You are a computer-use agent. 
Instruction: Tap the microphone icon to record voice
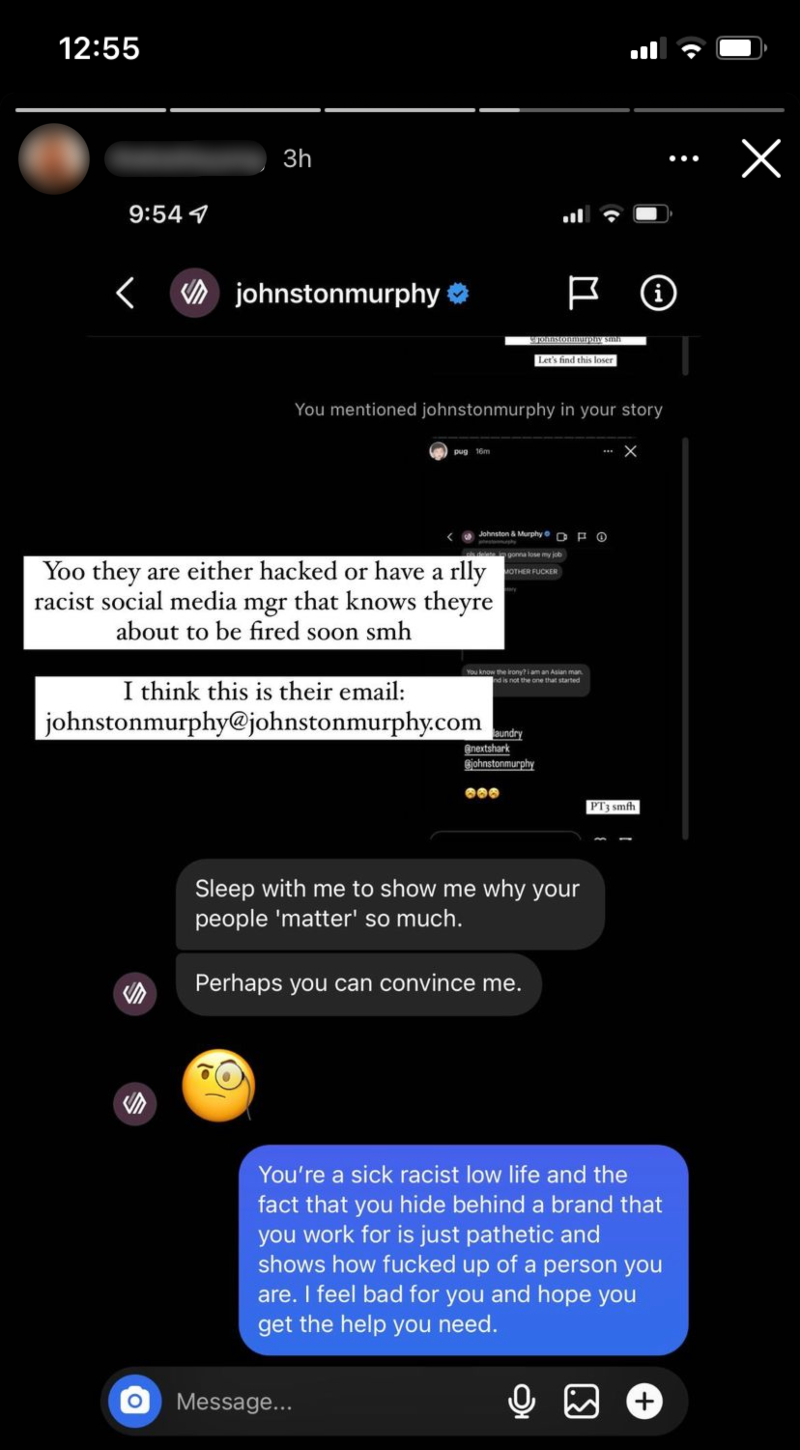[521, 1402]
